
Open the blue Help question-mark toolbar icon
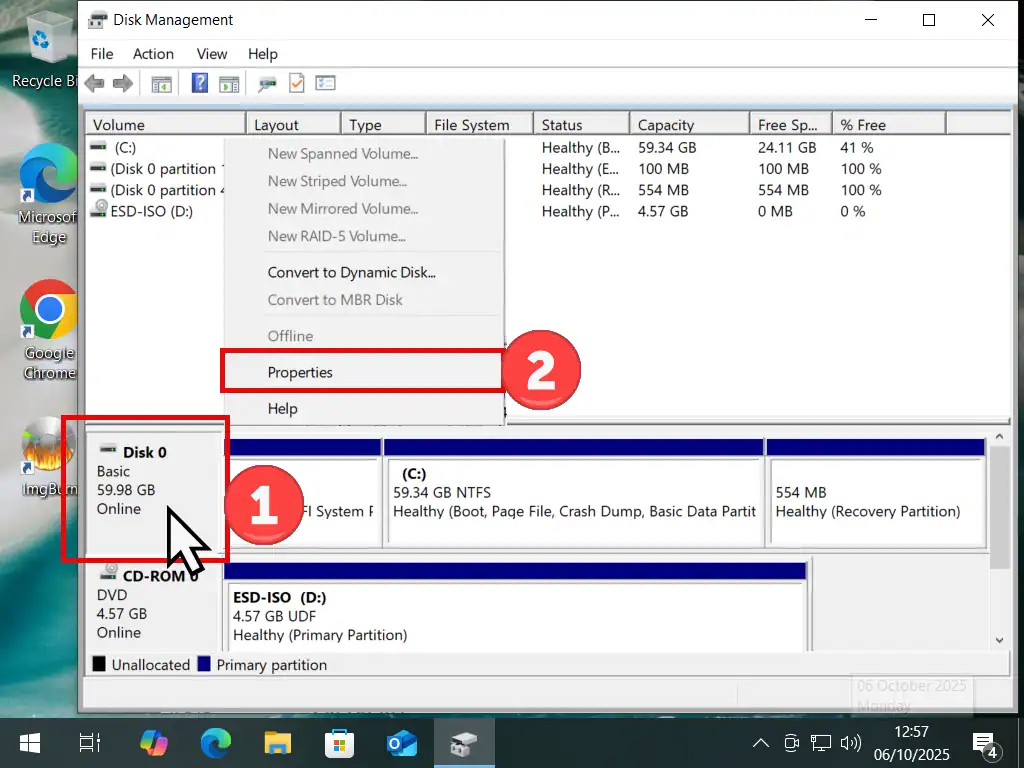pos(200,84)
